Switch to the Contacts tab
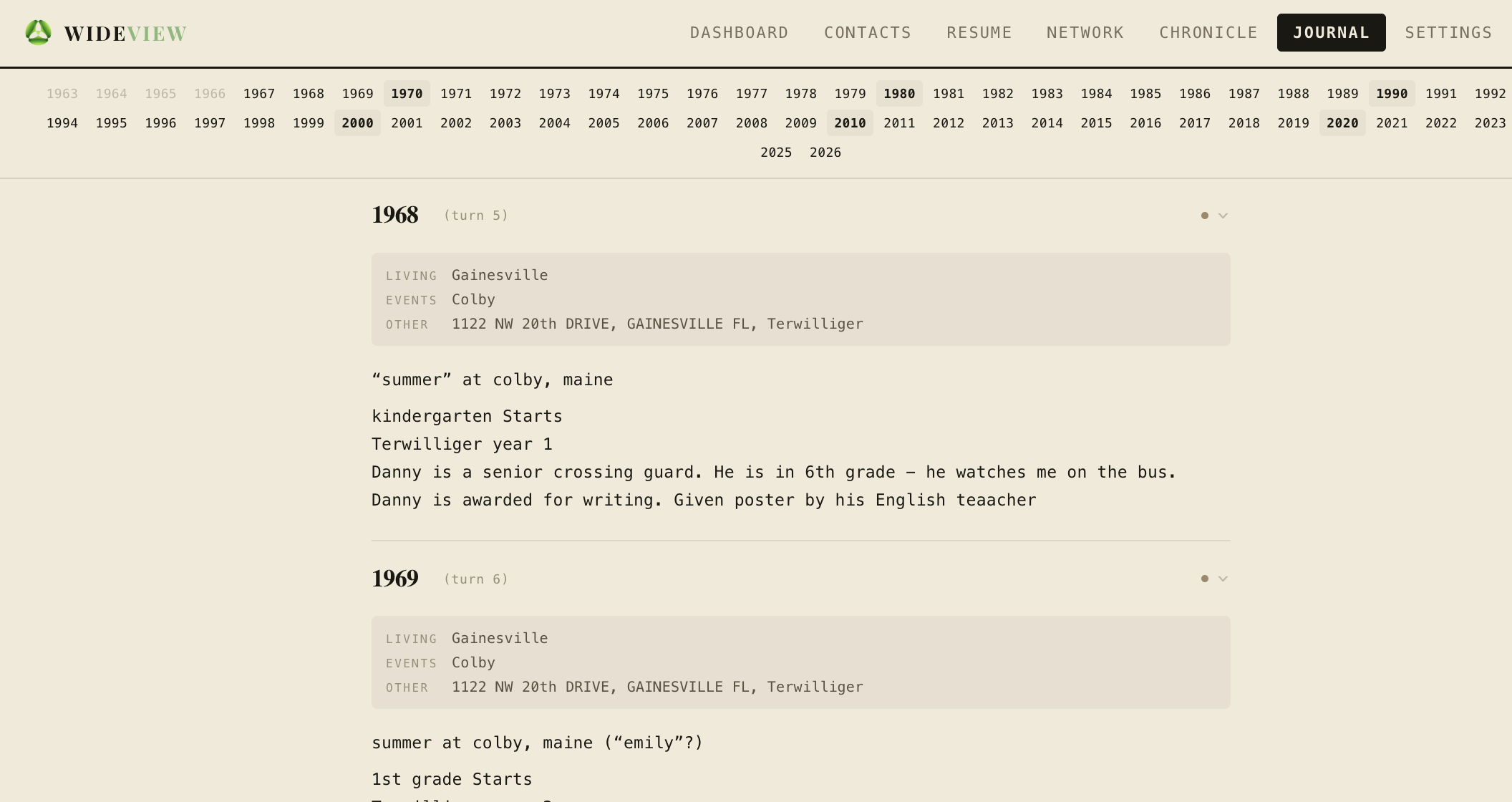1512x802 pixels. tap(868, 32)
